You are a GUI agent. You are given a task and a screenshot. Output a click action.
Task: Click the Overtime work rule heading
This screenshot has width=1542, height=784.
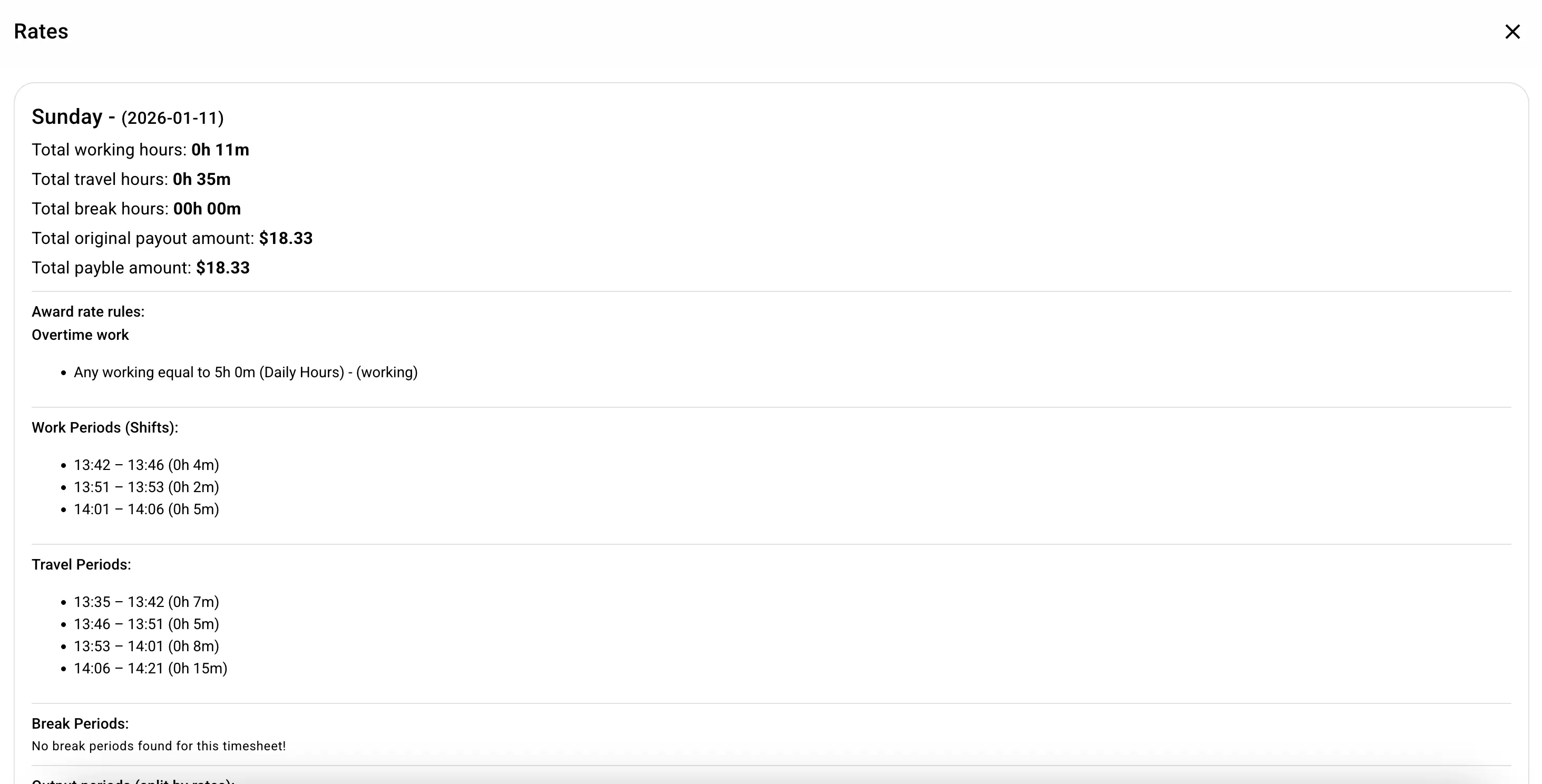(x=80, y=335)
